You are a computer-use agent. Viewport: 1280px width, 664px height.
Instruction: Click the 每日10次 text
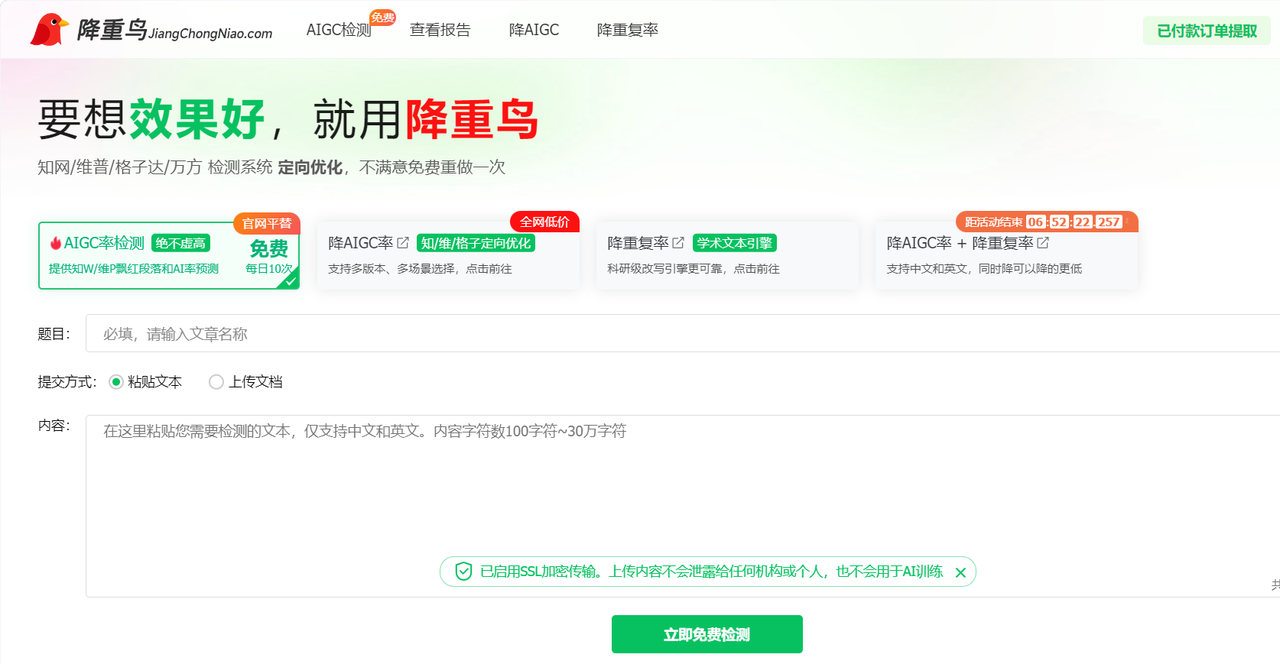click(269, 269)
